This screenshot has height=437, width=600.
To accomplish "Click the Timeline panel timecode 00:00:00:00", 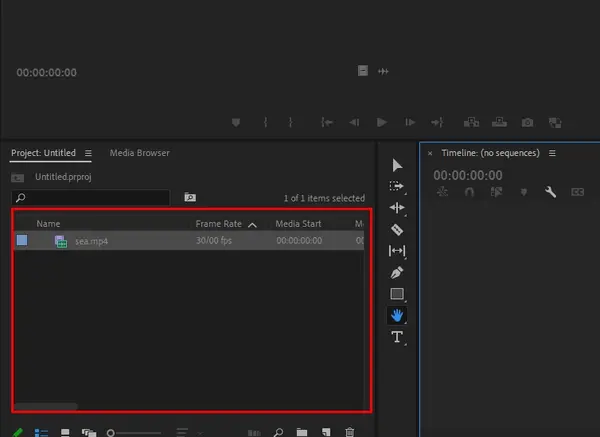I will pos(468,175).
